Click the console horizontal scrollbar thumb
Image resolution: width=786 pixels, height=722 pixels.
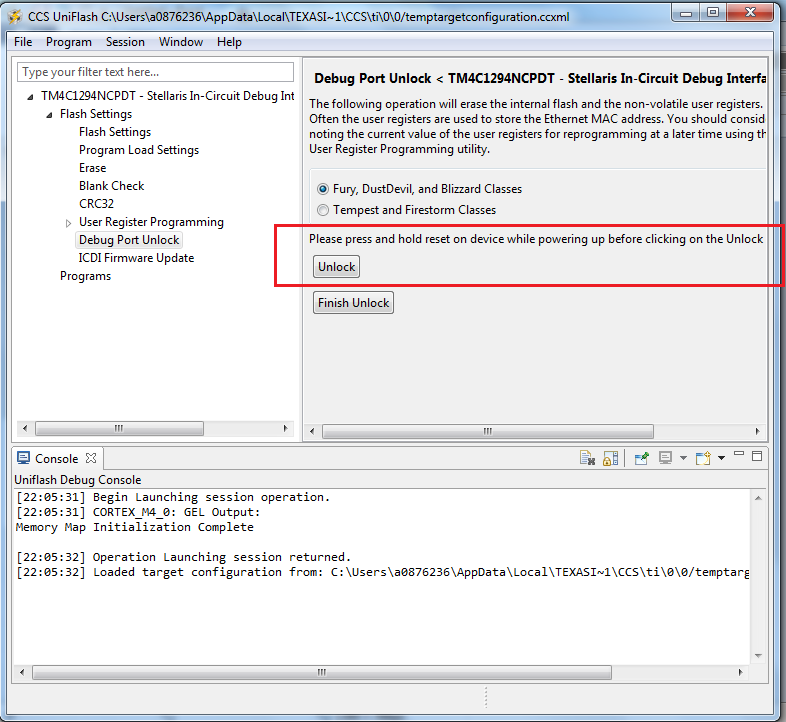pyautogui.click(x=322, y=672)
